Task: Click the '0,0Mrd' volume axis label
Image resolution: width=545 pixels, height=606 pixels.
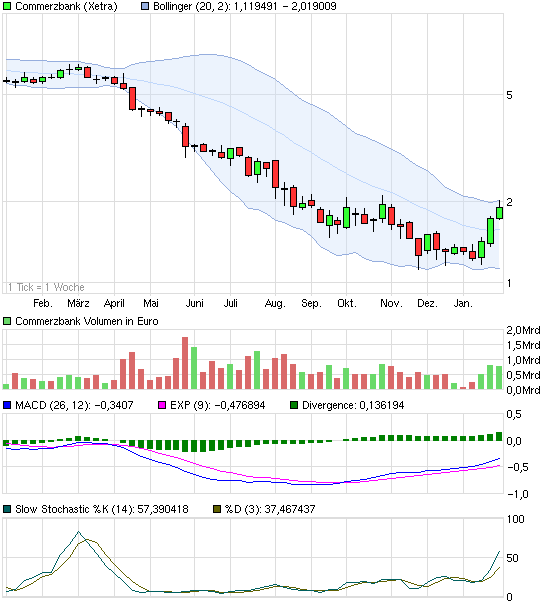Action: [523, 390]
